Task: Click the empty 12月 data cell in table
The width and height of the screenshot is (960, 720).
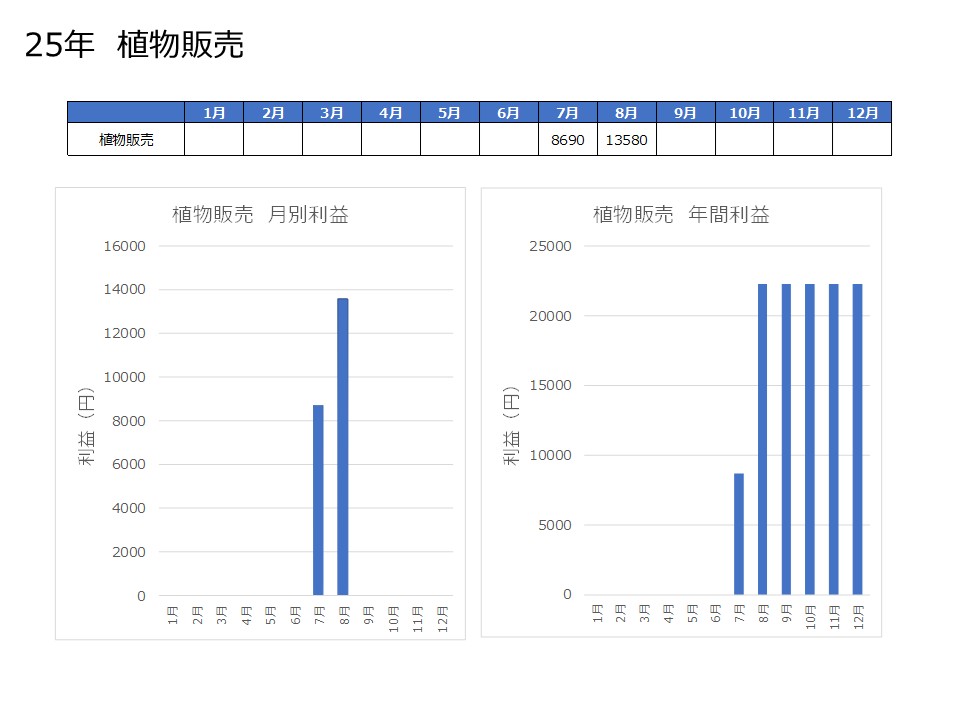Action: (862, 140)
